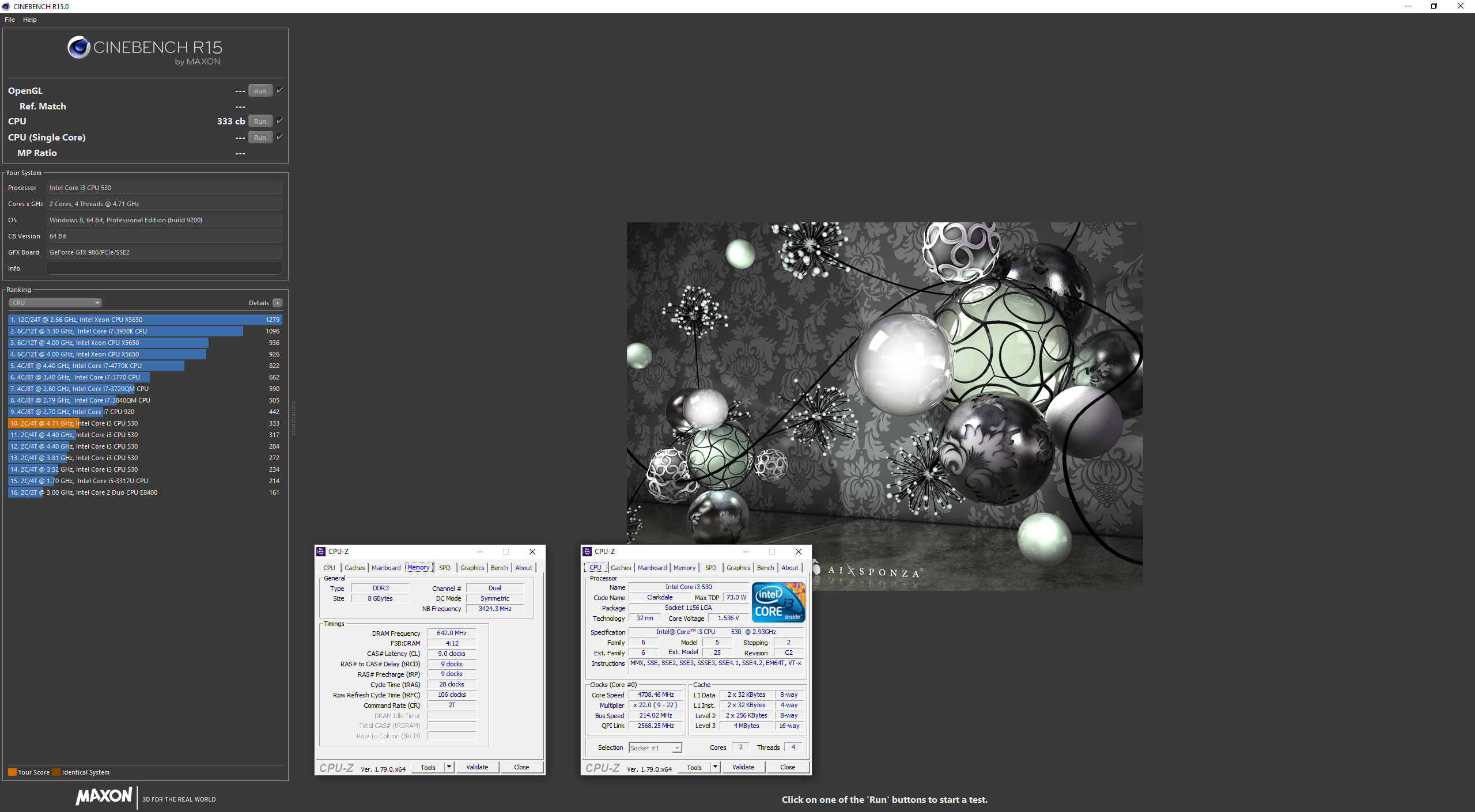Screen dimensions: 1475x812
Task: Select ranking row i5-3317U 214
Action: tap(145, 481)
